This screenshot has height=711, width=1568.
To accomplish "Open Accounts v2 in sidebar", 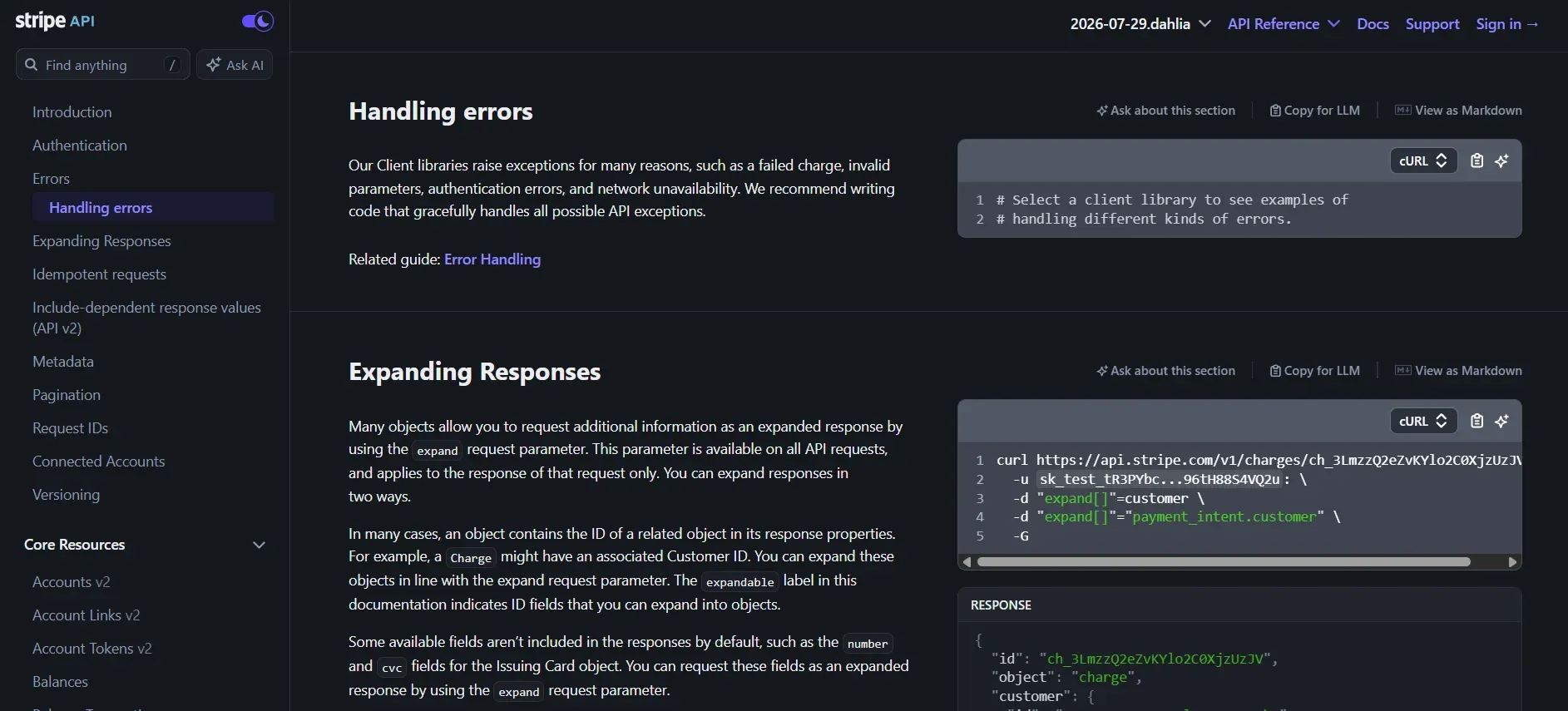I will coord(72,582).
